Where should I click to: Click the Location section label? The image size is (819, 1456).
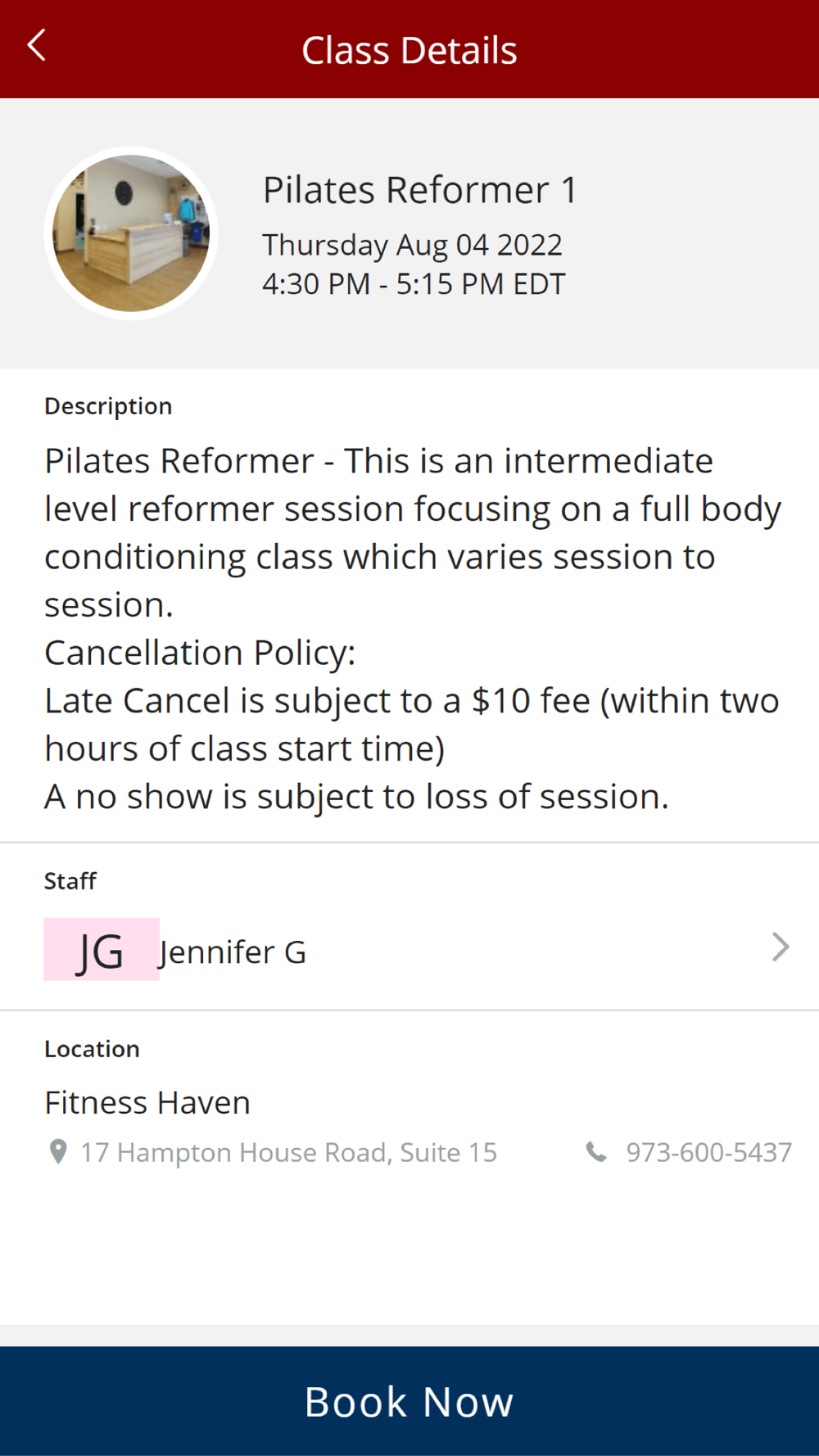pos(92,1049)
